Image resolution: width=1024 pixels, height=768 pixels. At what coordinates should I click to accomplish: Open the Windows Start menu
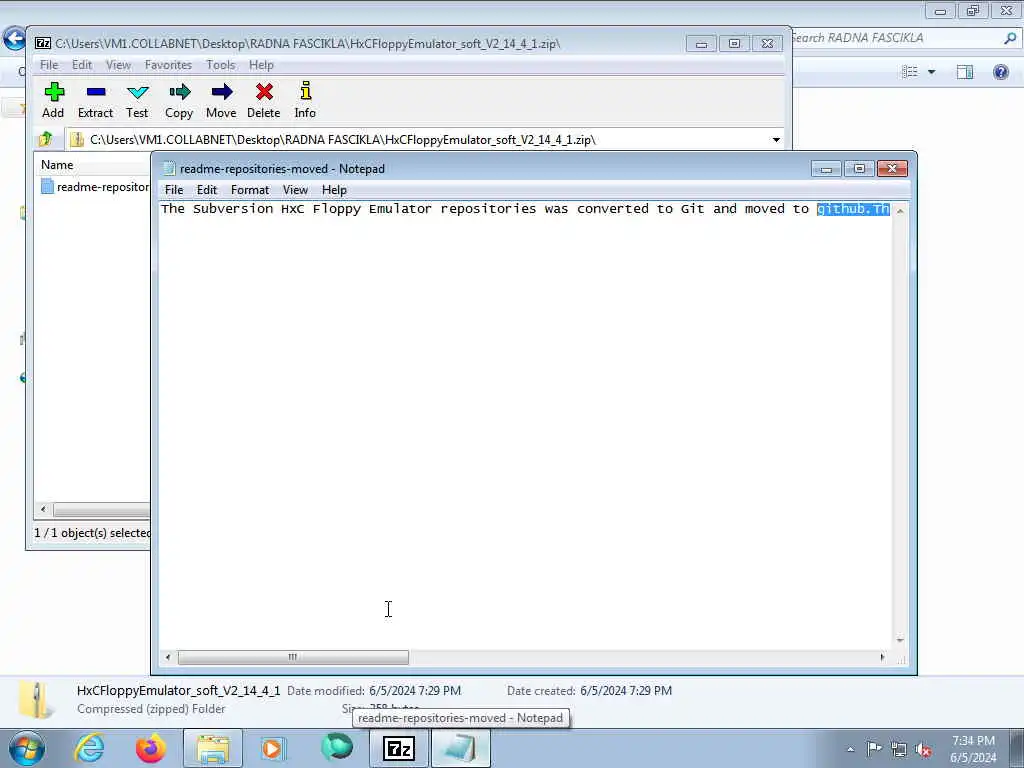(27, 748)
